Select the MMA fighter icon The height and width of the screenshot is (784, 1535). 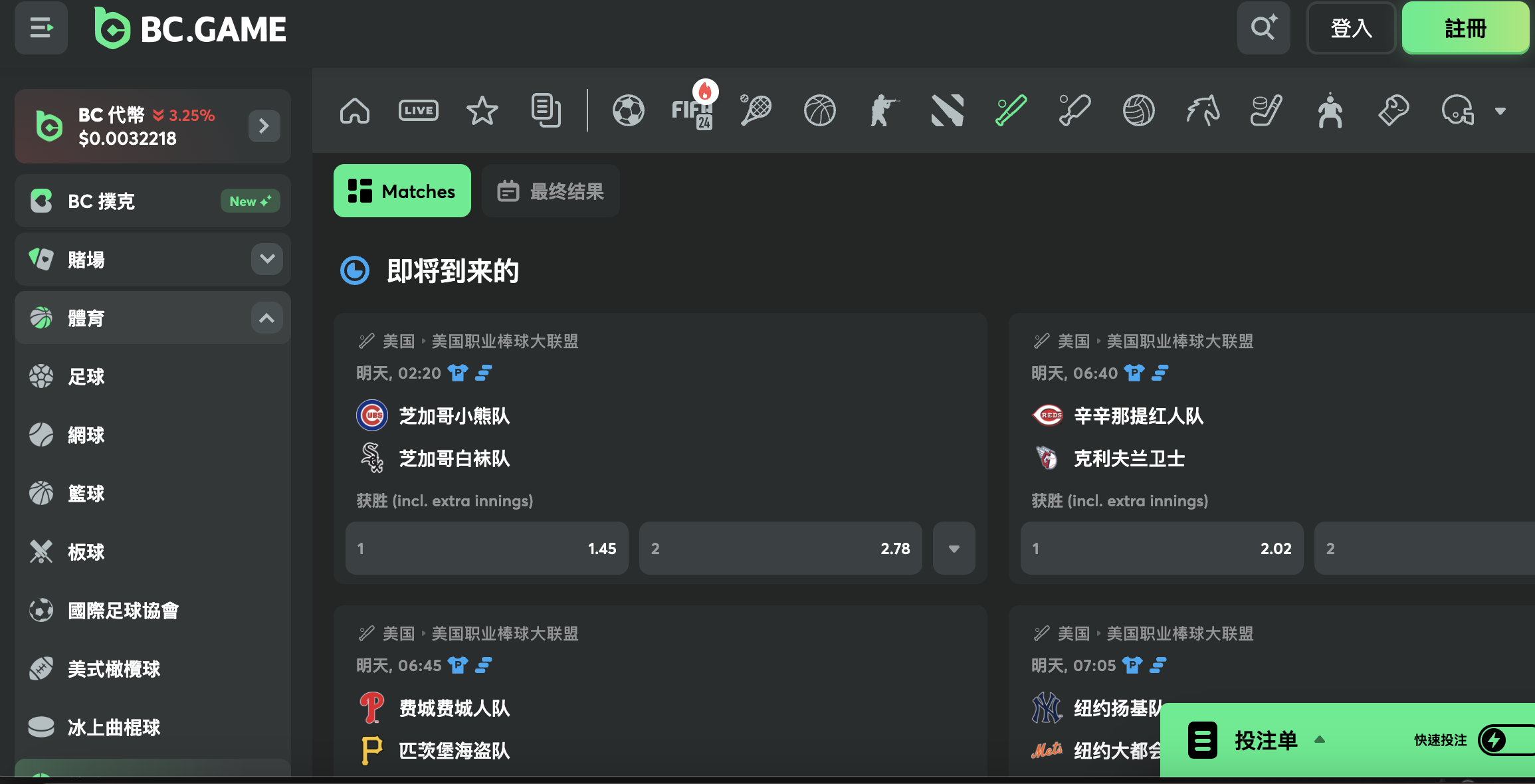[1330, 110]
